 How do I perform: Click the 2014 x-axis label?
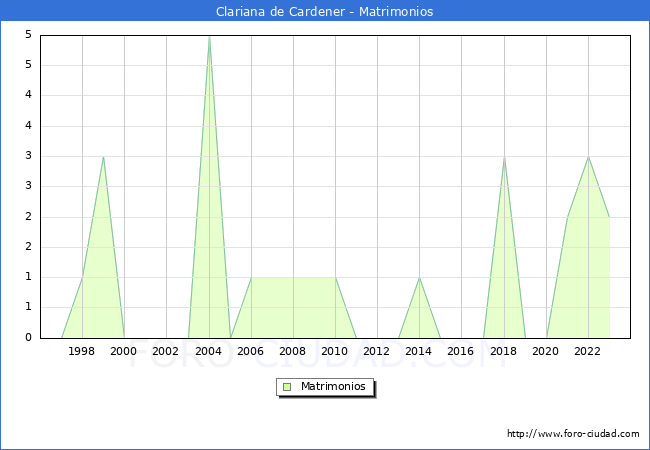point(418,351)
